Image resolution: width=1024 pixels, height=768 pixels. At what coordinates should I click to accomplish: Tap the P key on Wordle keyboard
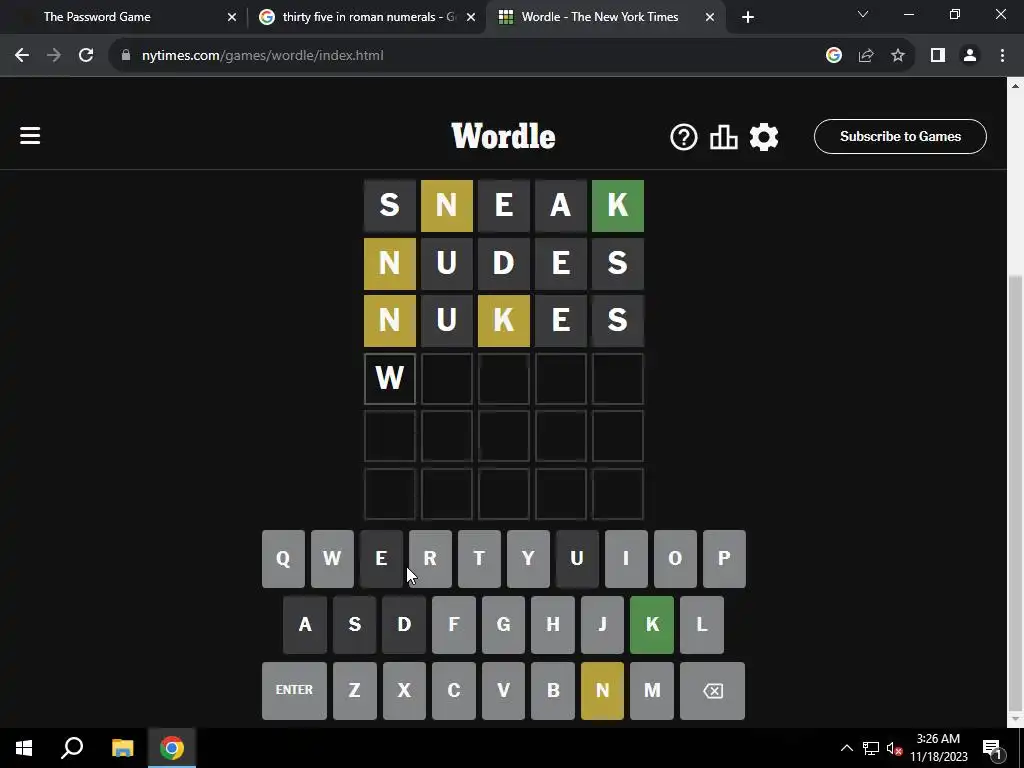click(x=724, y=559)
